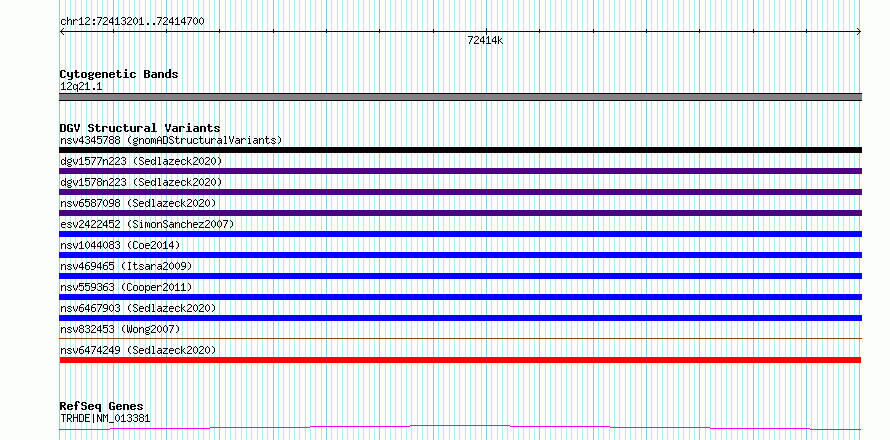Click the left arrow end of the ruler

pos(62,32)
